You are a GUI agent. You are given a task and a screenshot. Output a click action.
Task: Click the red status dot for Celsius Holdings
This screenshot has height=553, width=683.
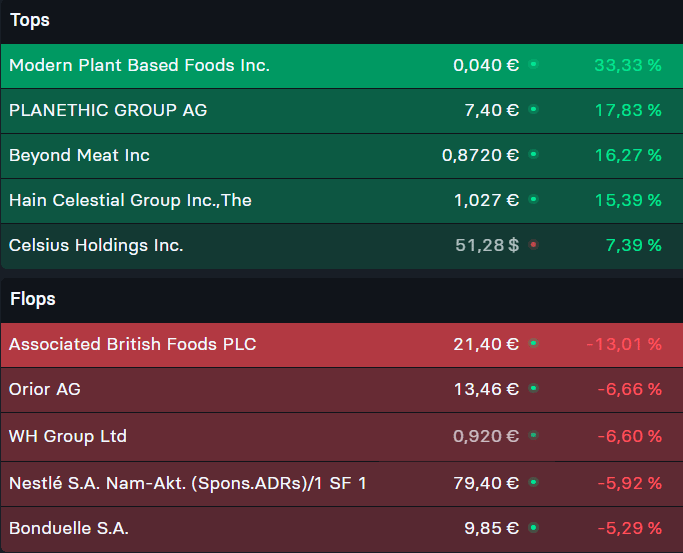click(x=533, y=245)
